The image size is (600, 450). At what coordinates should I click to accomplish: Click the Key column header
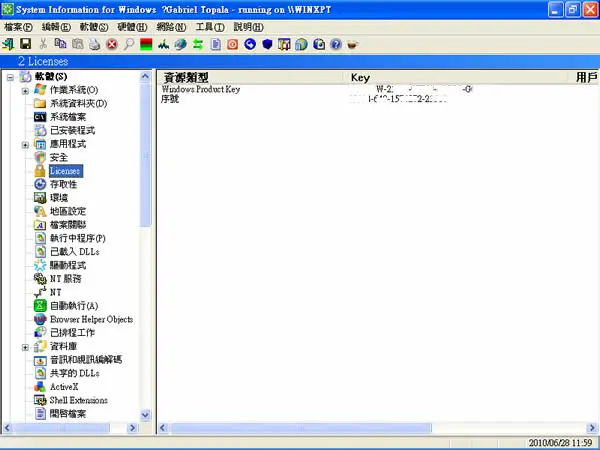click(459, 78)
